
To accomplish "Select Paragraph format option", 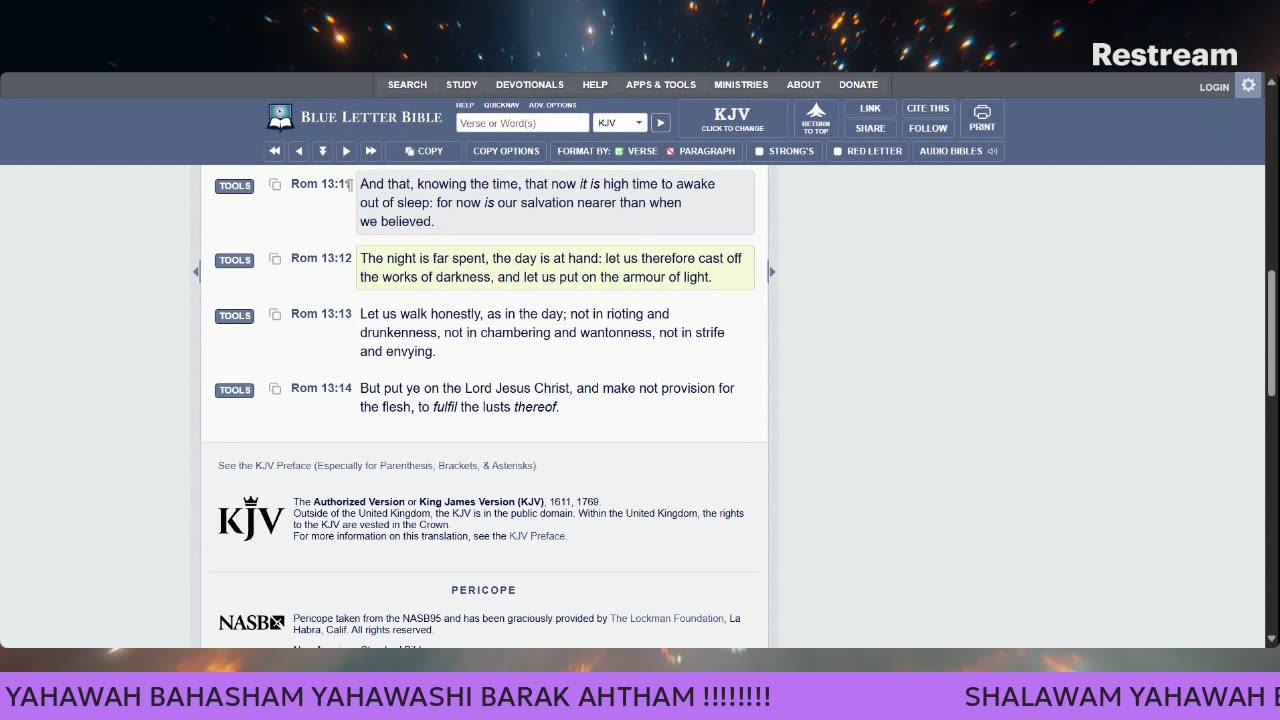I will click(701, 151).
